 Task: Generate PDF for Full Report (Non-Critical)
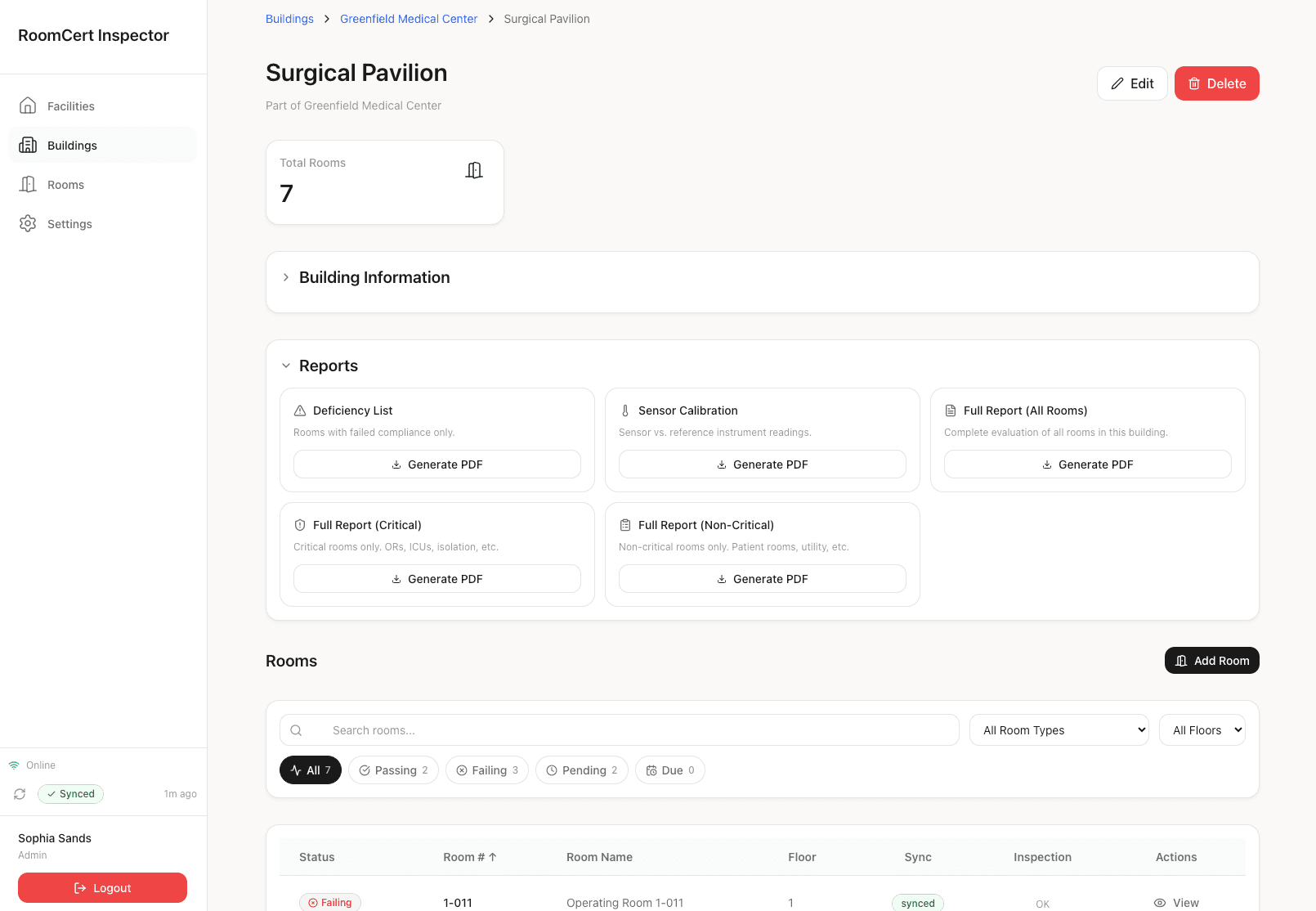(763, 579)
